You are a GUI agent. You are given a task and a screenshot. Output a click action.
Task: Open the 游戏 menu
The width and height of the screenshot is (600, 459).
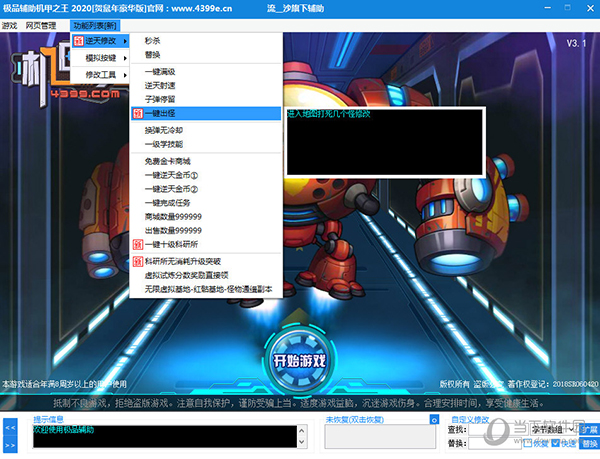[10, 24]
